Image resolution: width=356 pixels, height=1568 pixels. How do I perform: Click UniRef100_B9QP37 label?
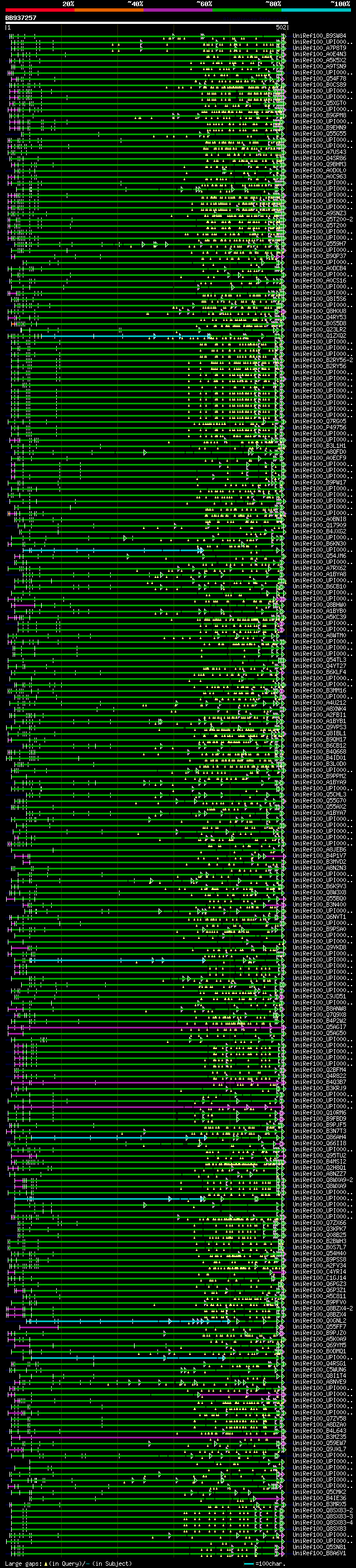319,256
